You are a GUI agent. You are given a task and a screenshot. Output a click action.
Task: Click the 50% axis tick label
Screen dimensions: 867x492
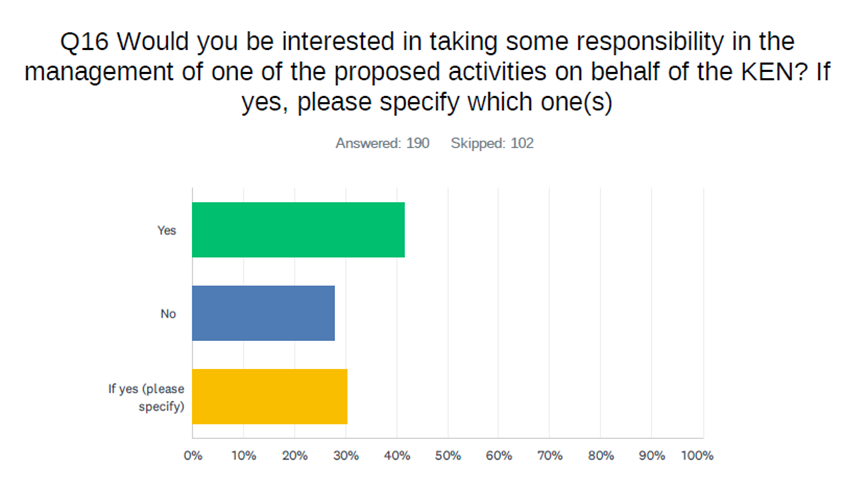(447, 456)
